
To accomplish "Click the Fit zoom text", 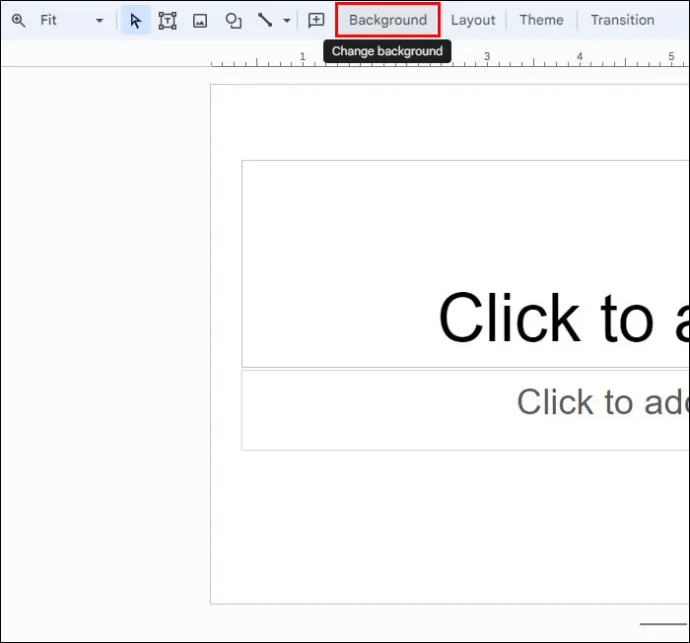I will 48,20.
